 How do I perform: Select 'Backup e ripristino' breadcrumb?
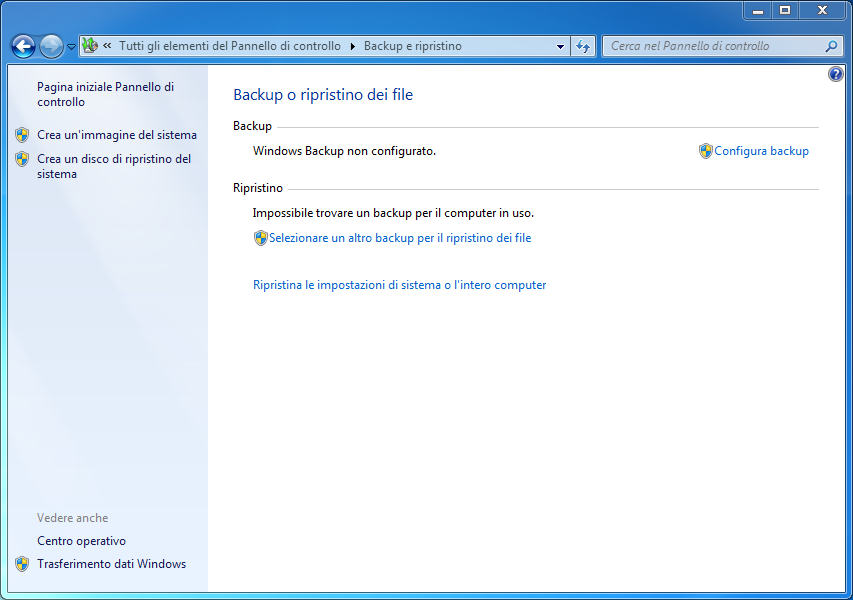(x=413, y=46)
